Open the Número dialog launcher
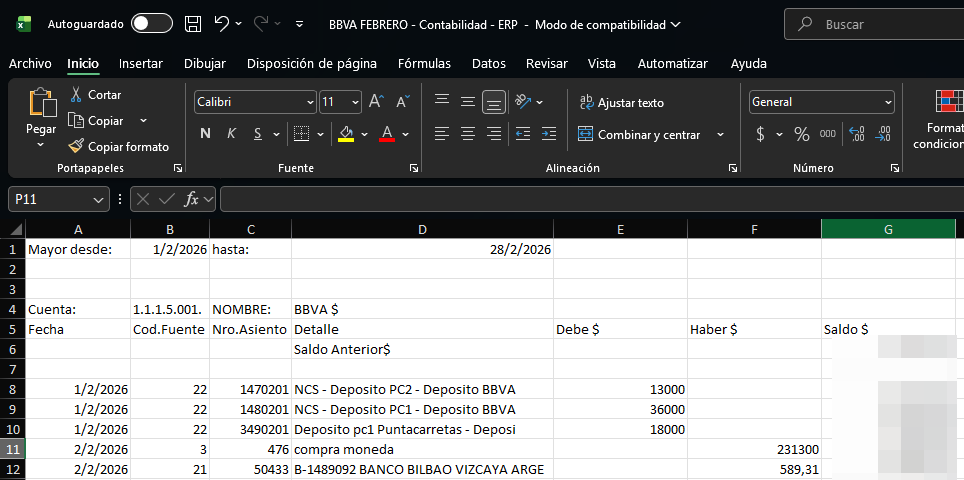 coord(896,168)
